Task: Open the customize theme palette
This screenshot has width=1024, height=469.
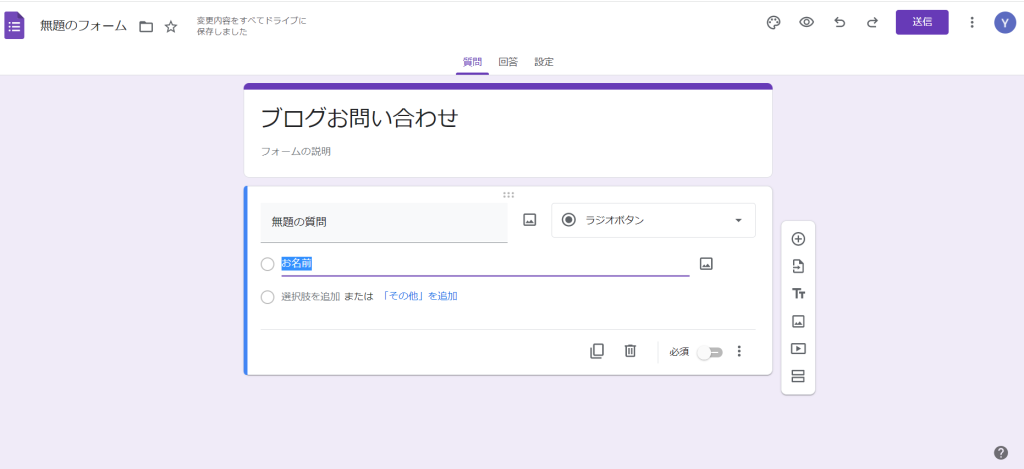Action: 773,23
